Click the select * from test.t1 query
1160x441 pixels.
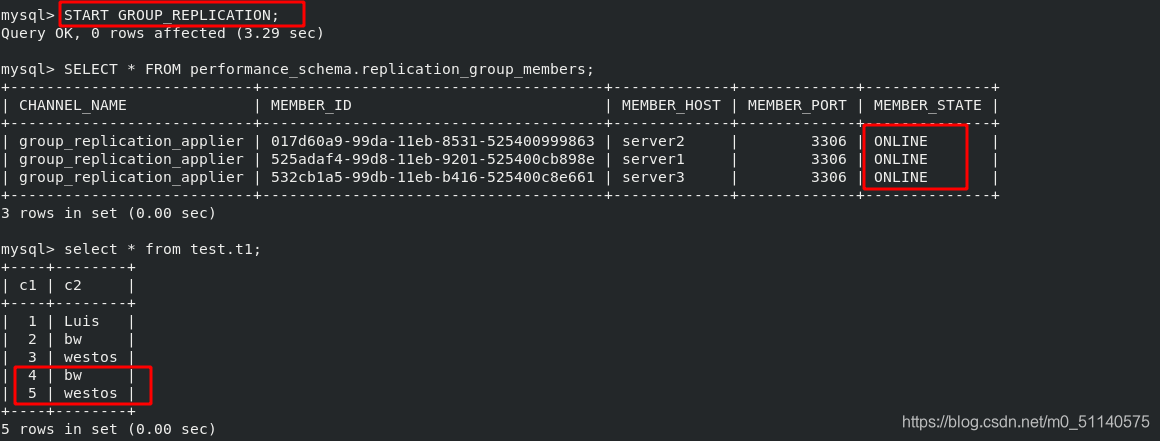pos(163,249)
